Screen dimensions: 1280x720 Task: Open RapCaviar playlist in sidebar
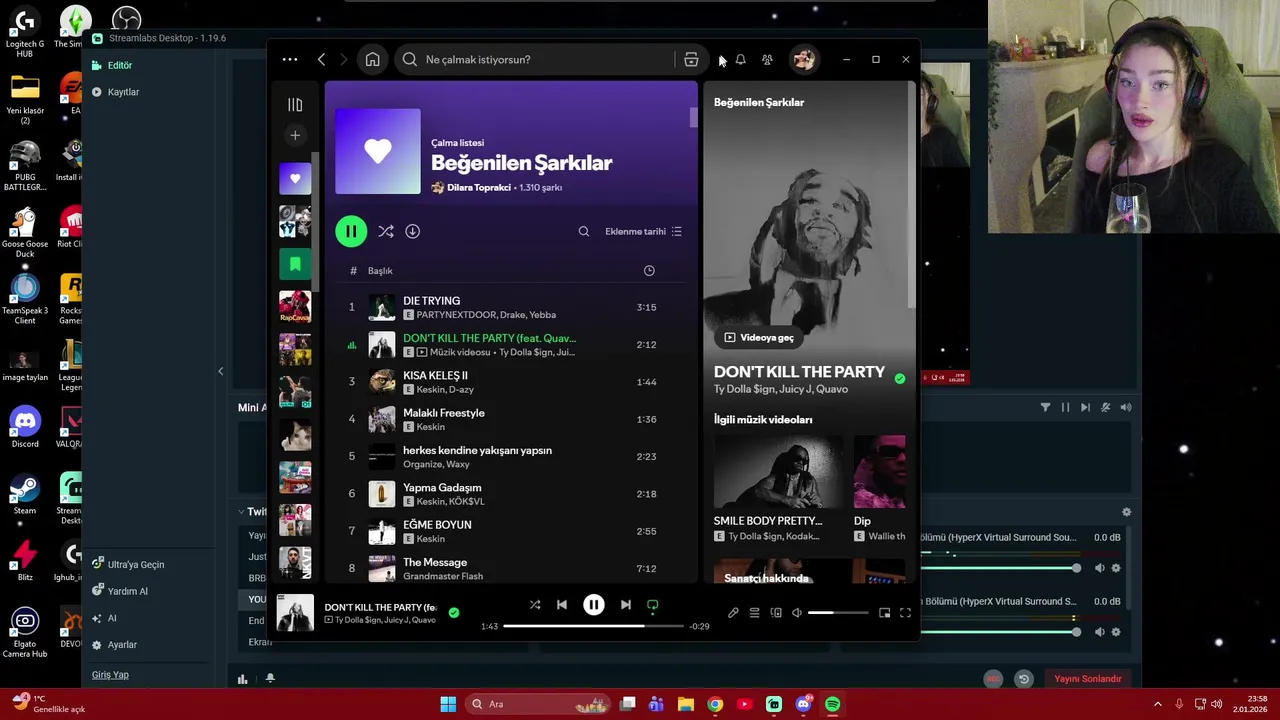295,306
